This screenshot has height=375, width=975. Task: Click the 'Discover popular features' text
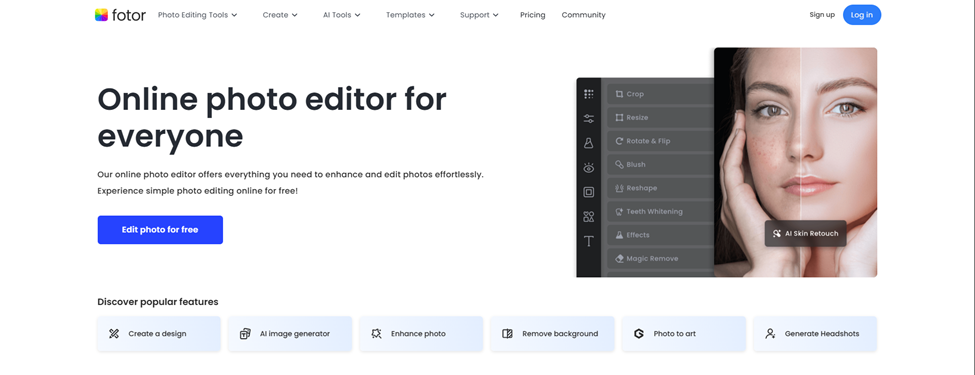pos(158,302)
